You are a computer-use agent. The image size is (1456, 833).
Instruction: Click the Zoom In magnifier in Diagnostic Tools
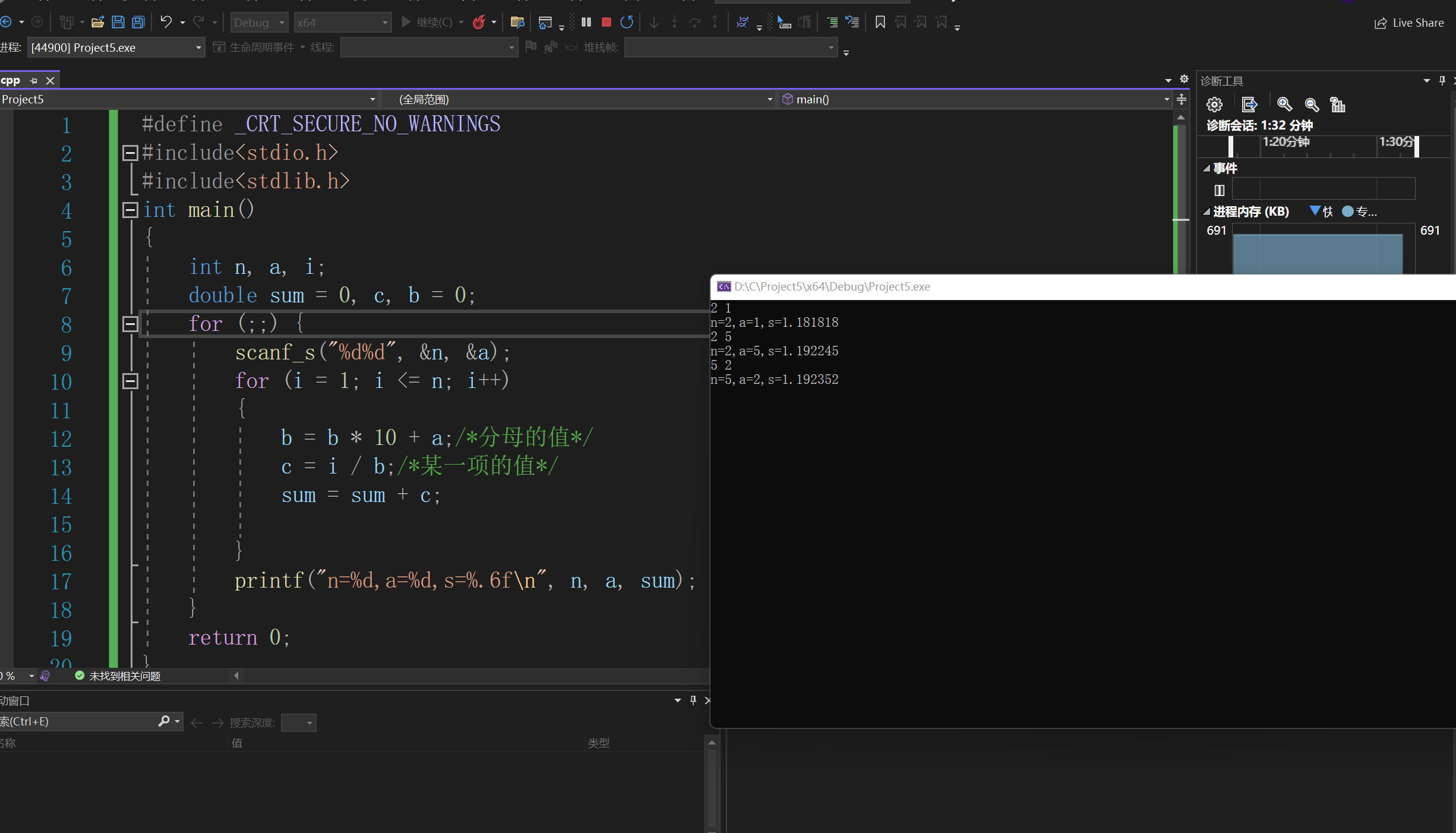click(1284, 105)
